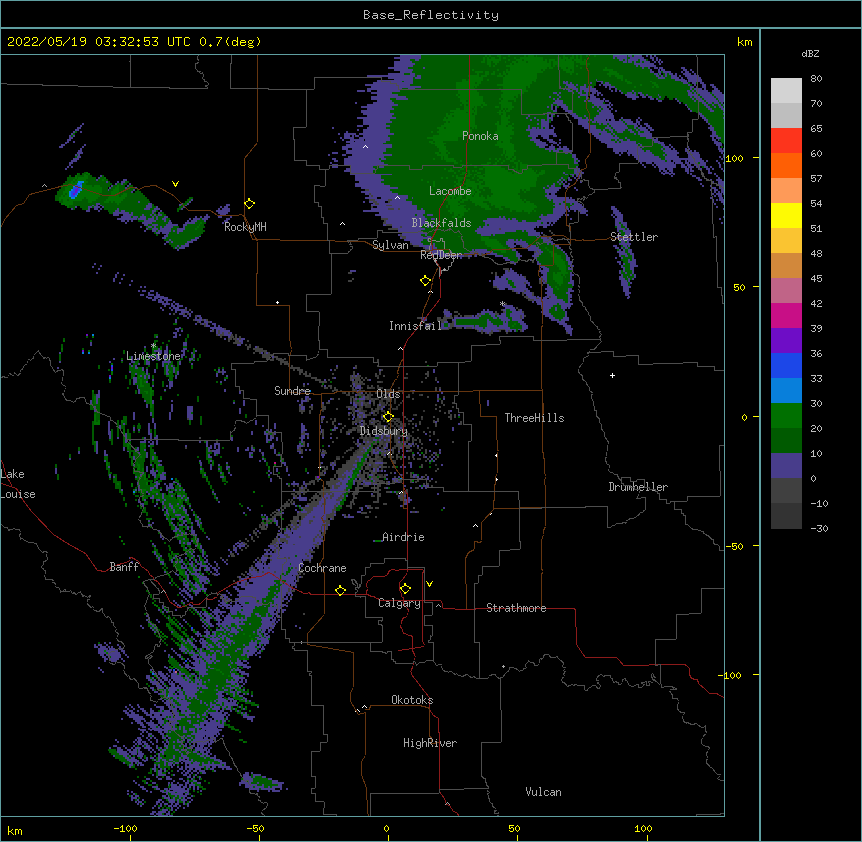This screenshot has height=842, width=862.
Task: Click the Ponoka city label
Action: (480, 136)
